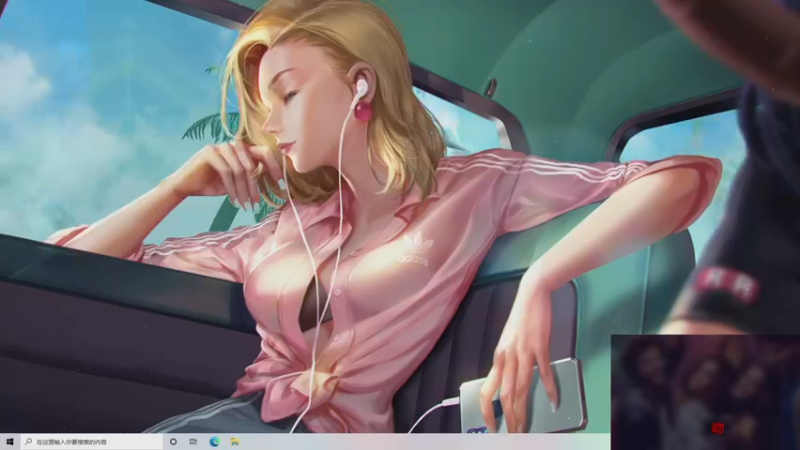Open Task View on the taskbar
Viewport: 800px width, 450px height.
coord(193,442)
